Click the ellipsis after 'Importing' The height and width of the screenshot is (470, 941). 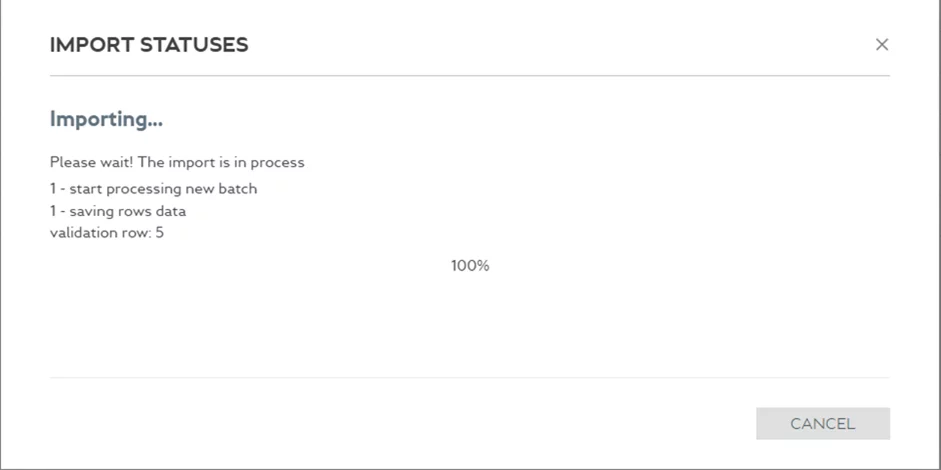155,122
